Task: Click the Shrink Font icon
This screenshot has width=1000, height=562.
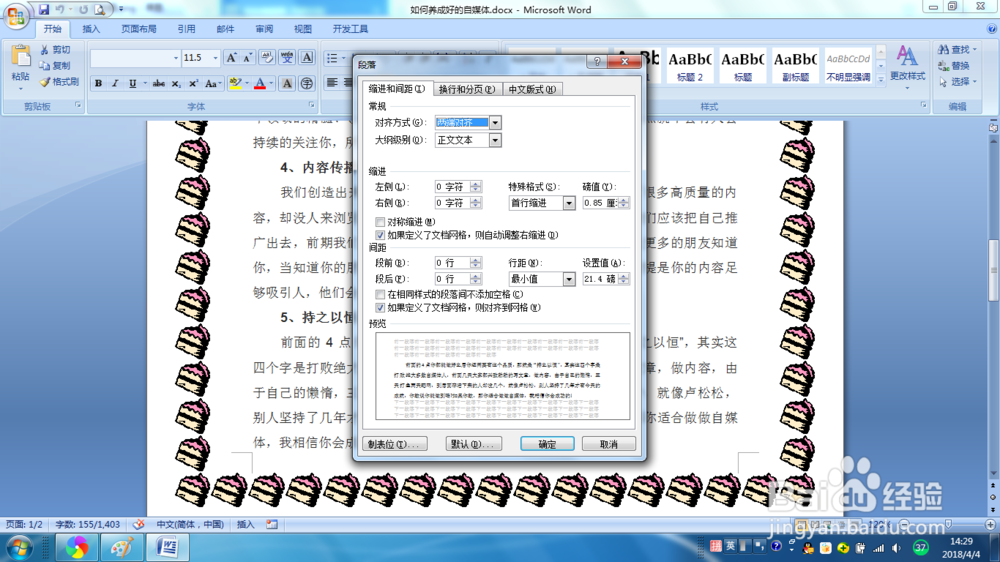Action: point(248,58)
